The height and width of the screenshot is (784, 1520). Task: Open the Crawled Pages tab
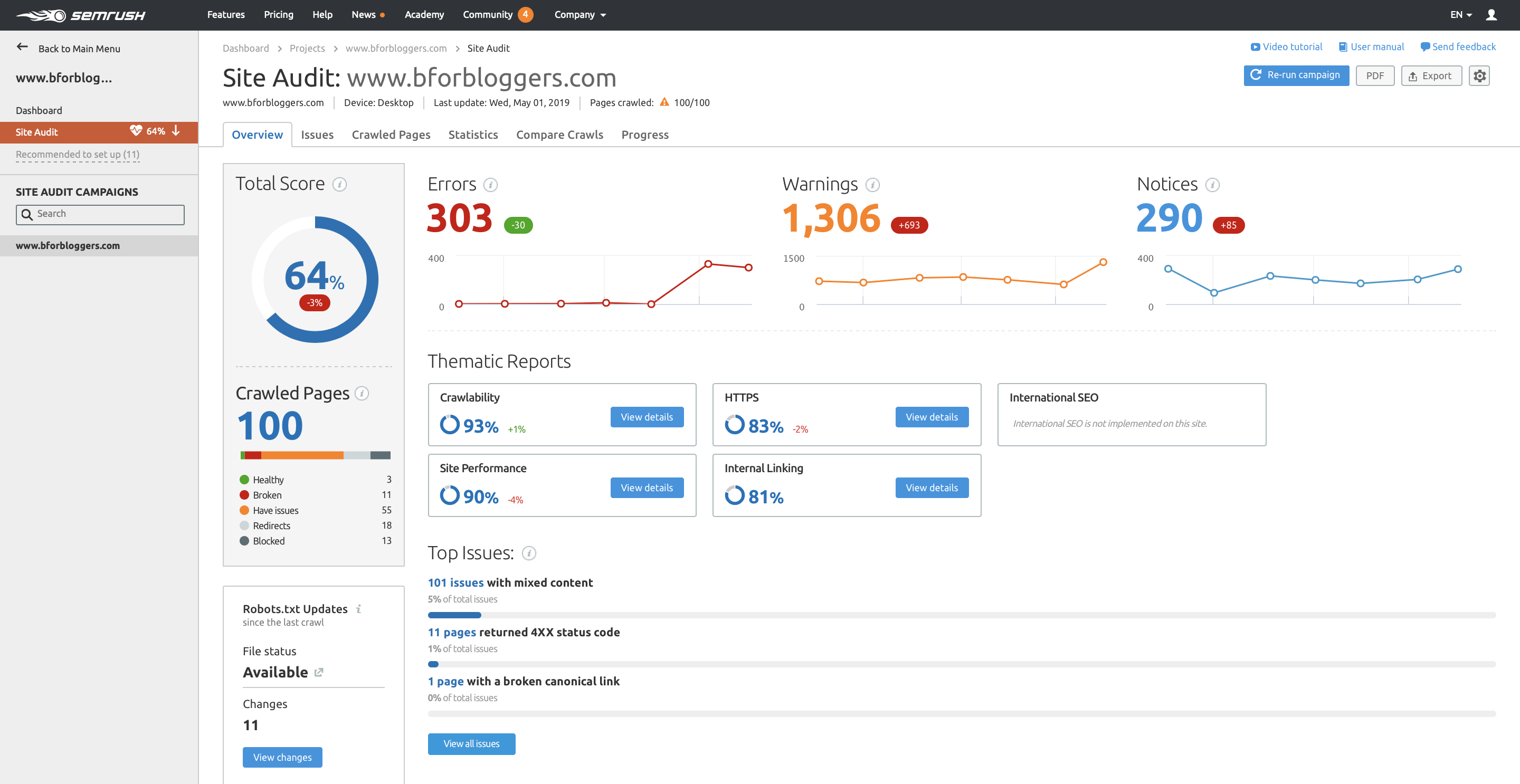point(391,135)
